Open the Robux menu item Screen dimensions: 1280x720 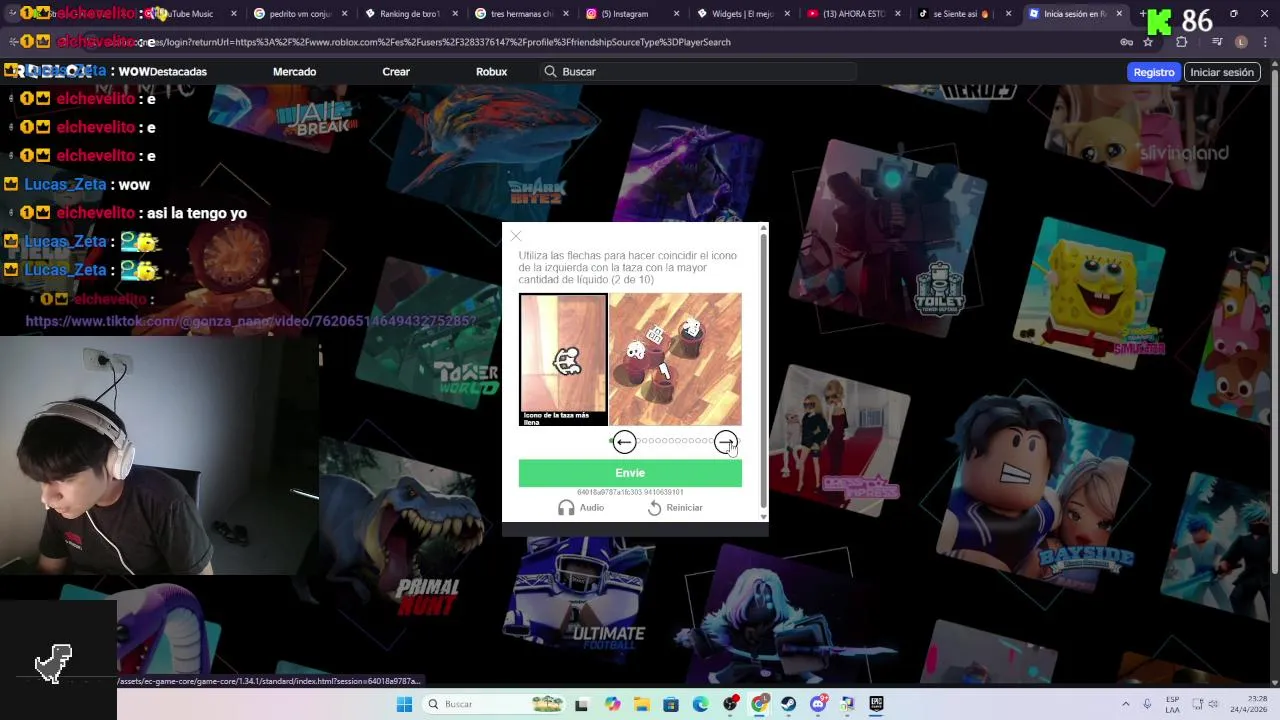coord(491,72)
